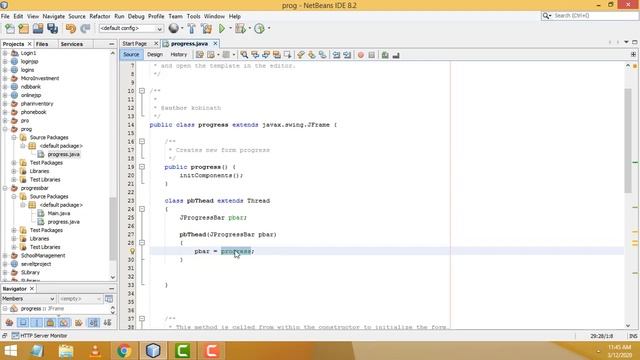This screenshot has width=640, height=360.
Task: Switch to the Services tab
Action: (71, 44)
